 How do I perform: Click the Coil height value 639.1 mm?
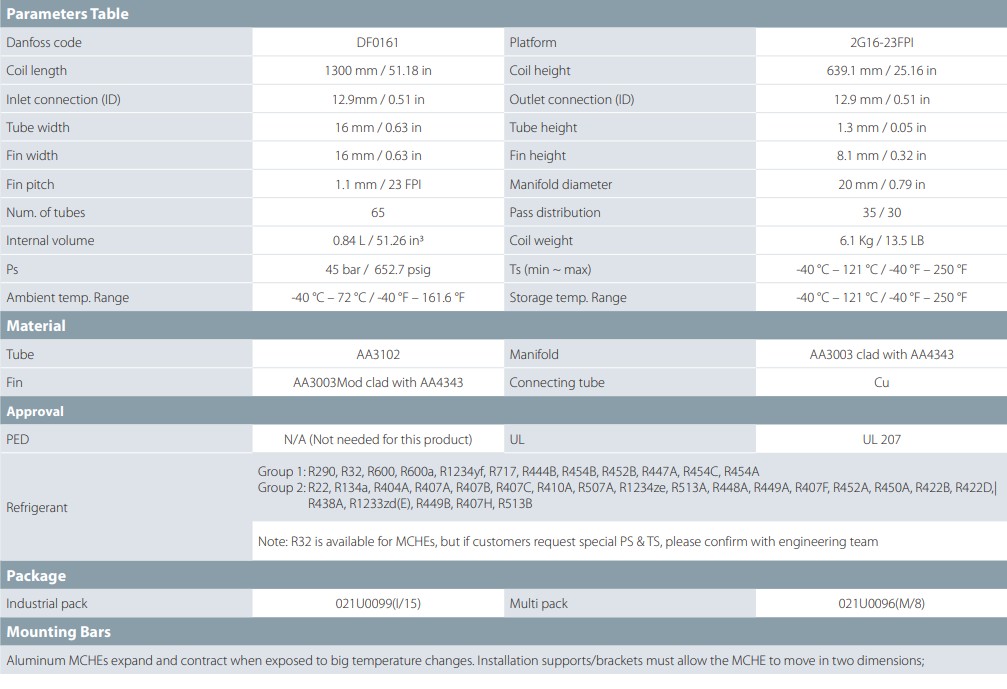point(854,71)
